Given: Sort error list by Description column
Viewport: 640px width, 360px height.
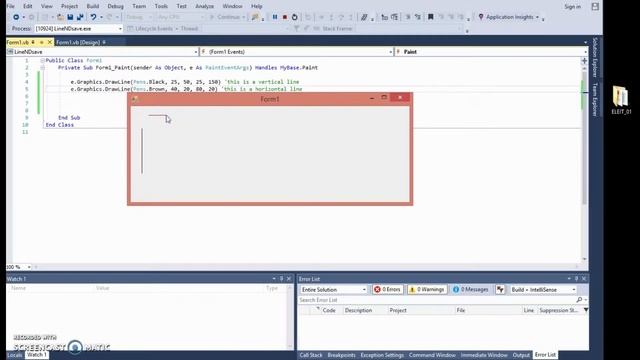Looking at the screenshot, I should 358,310.
